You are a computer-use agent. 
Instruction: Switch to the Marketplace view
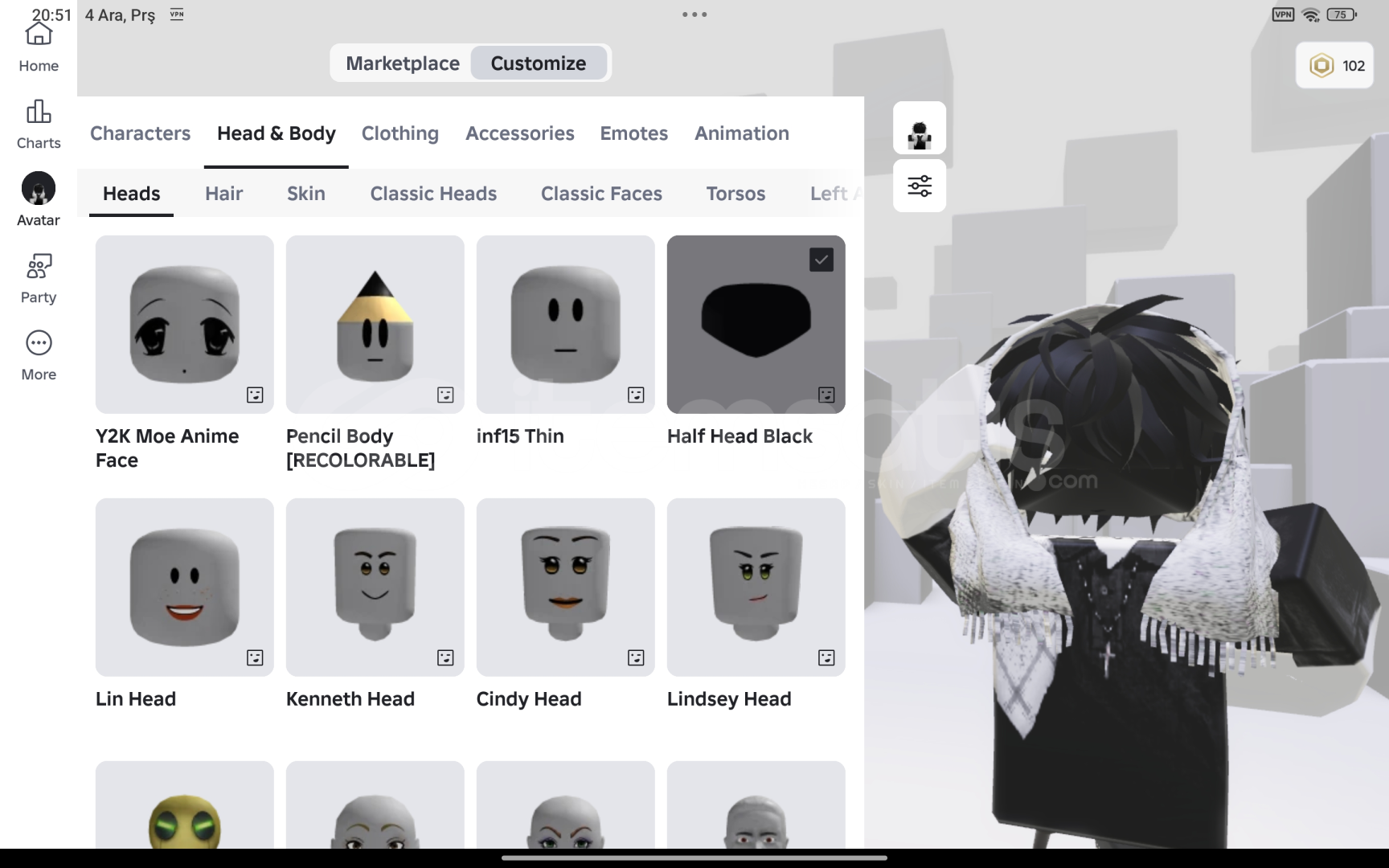[x=403, y=63]
